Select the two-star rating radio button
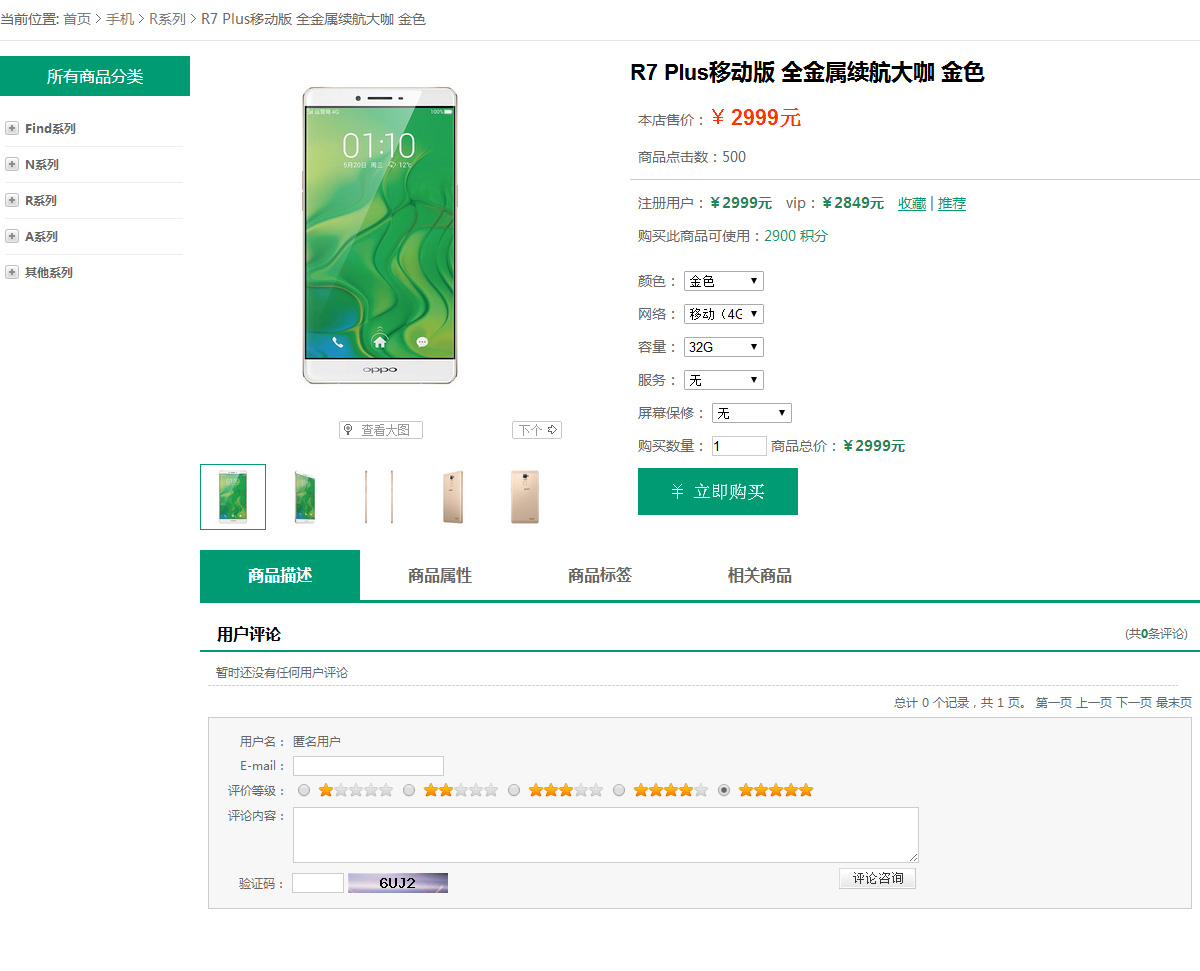This screenshot has height=971, width=1200. (409, 790)
